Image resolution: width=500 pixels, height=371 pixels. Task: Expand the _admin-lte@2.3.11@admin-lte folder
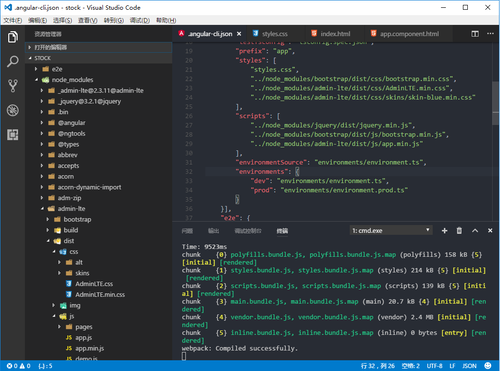(99, 91)
